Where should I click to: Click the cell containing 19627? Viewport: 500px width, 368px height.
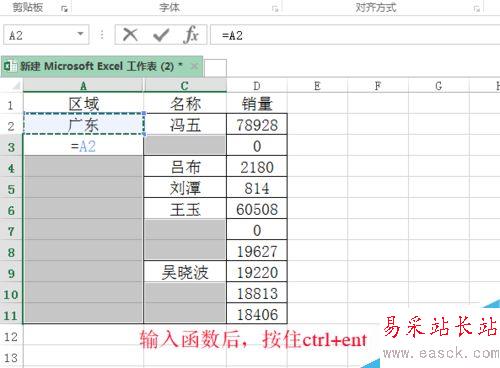pos(257,251)
